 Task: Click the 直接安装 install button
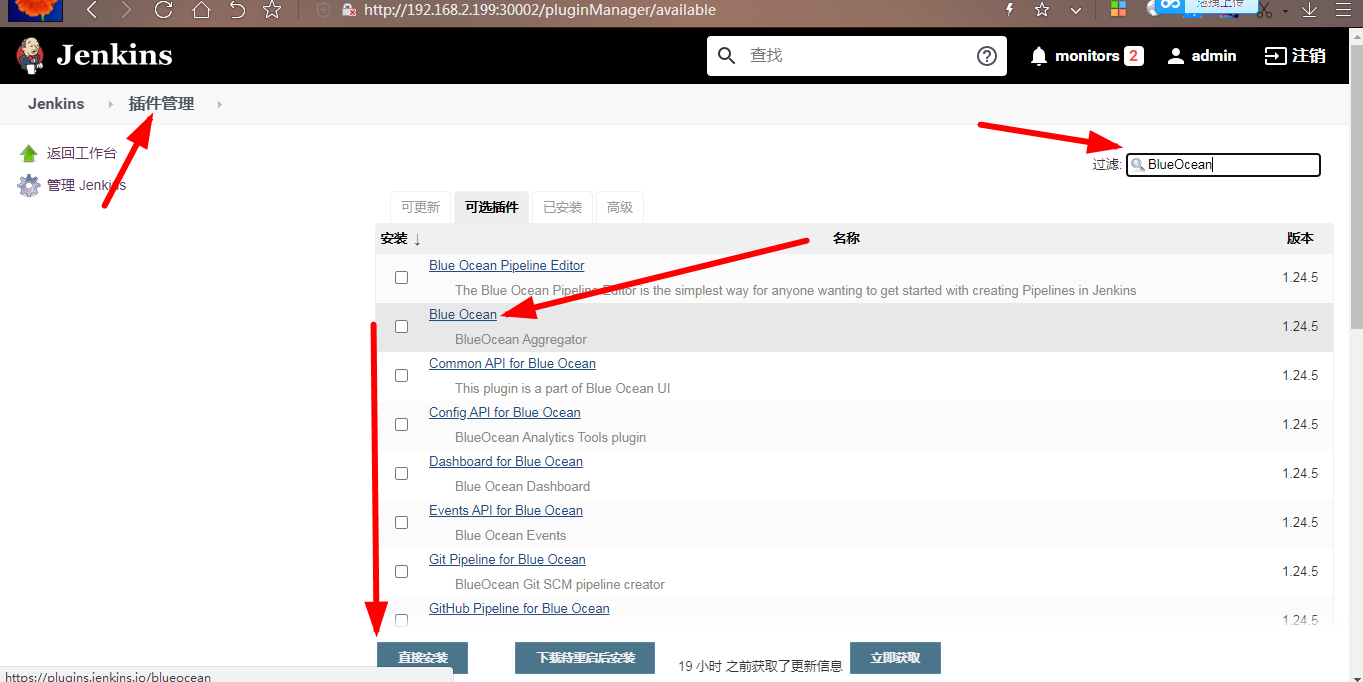click(422, 658)
